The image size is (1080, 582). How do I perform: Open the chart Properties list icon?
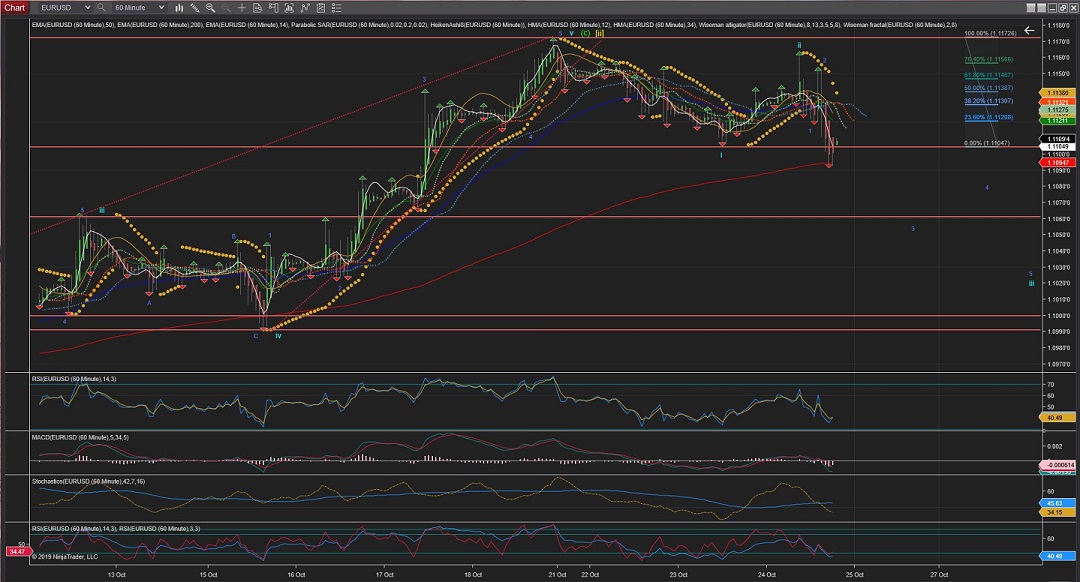pos(335,8)
